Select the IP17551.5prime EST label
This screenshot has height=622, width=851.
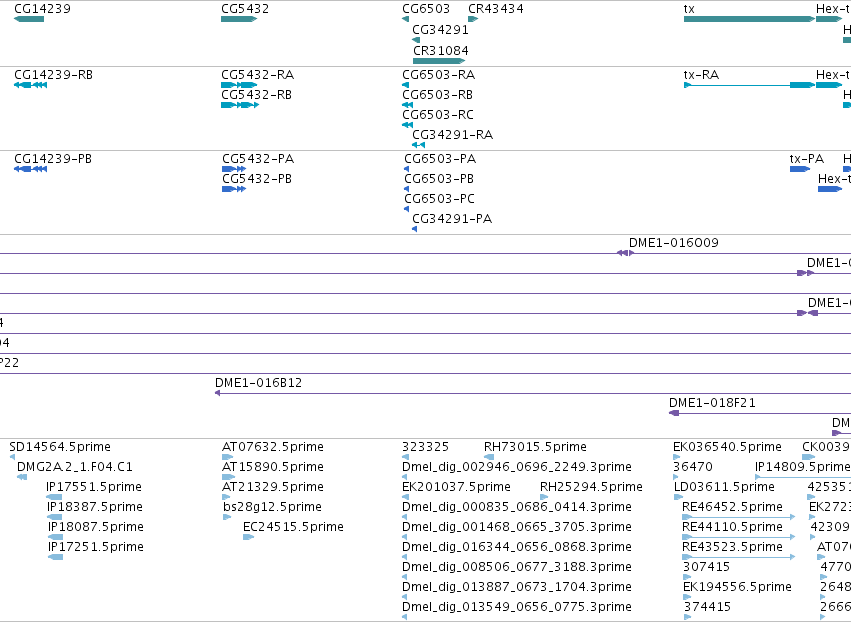pyautogui.click(x=94, y=487)
